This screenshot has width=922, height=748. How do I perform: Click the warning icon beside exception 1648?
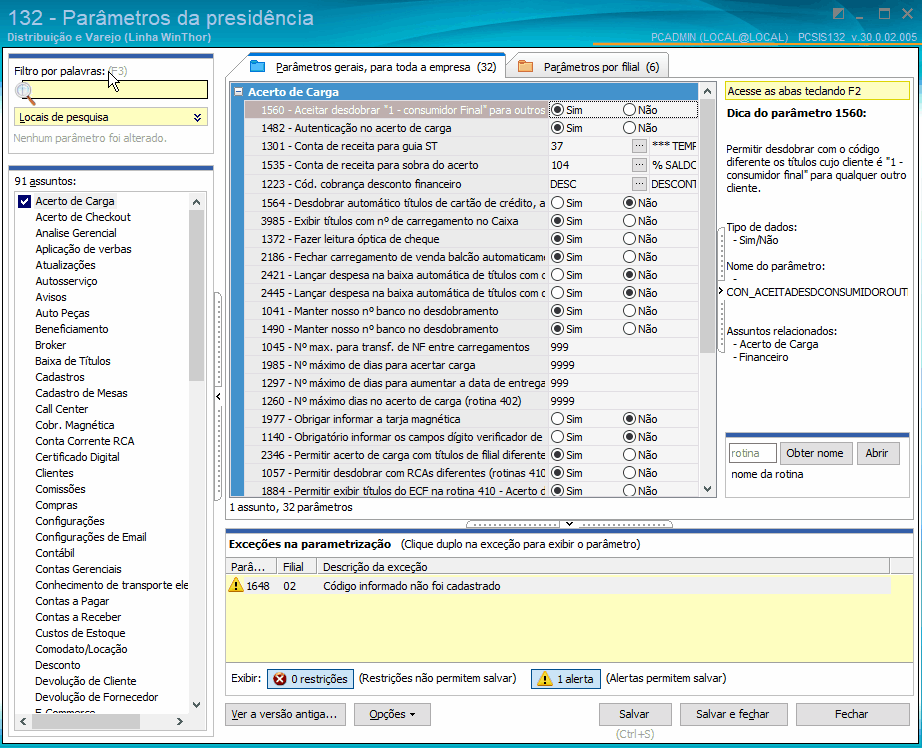[x=236, y=585]
